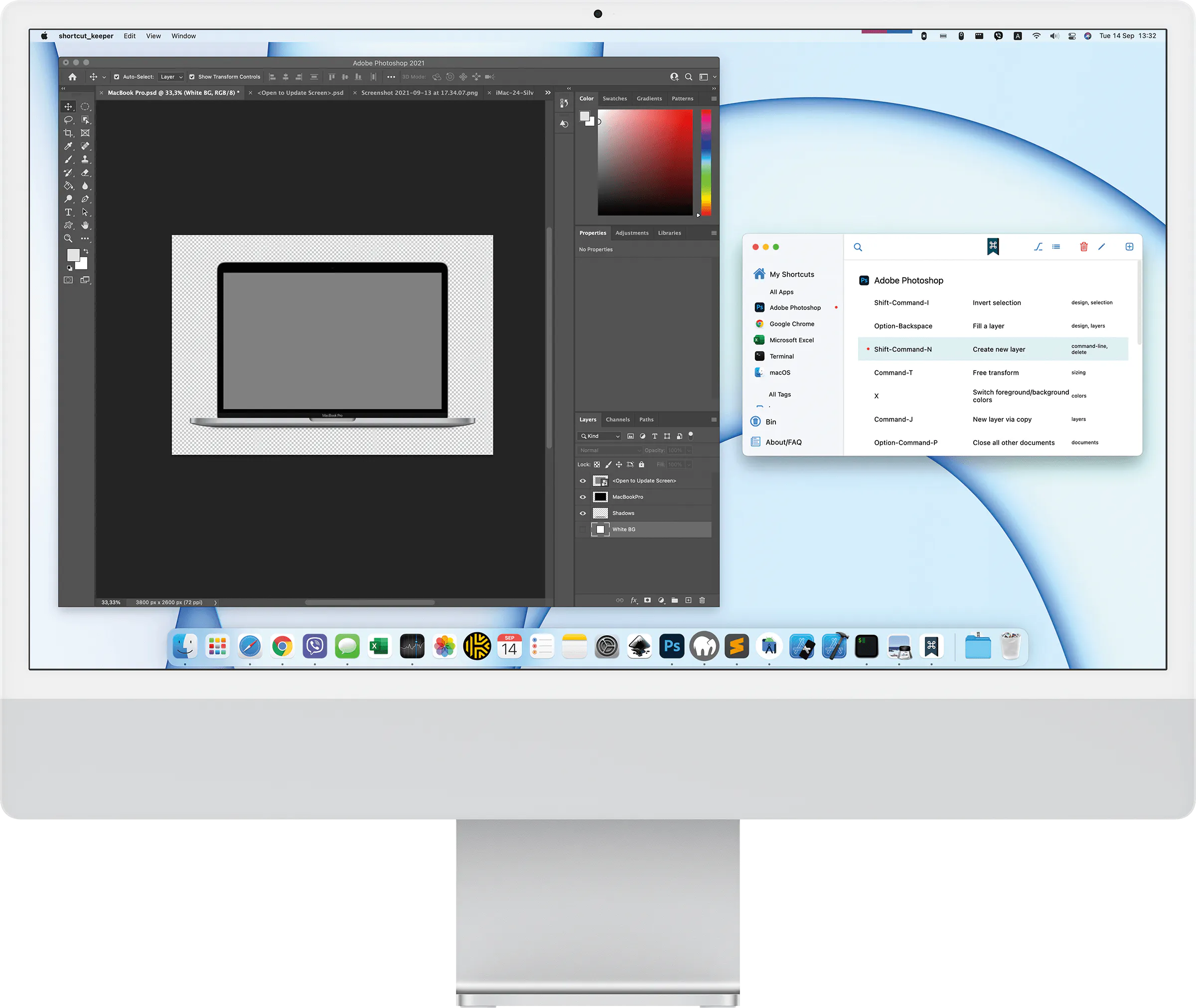Open the layer Kind filter dropdown
This screenshot has height=1008, width=1196.
pyautogui.click(x=600, y=436)
